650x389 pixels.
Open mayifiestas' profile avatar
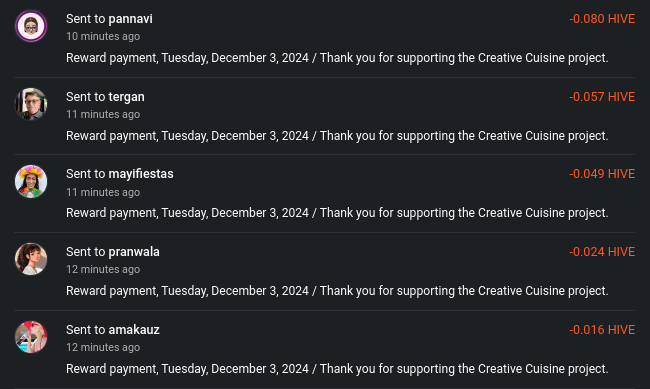(x=31, y=181)
